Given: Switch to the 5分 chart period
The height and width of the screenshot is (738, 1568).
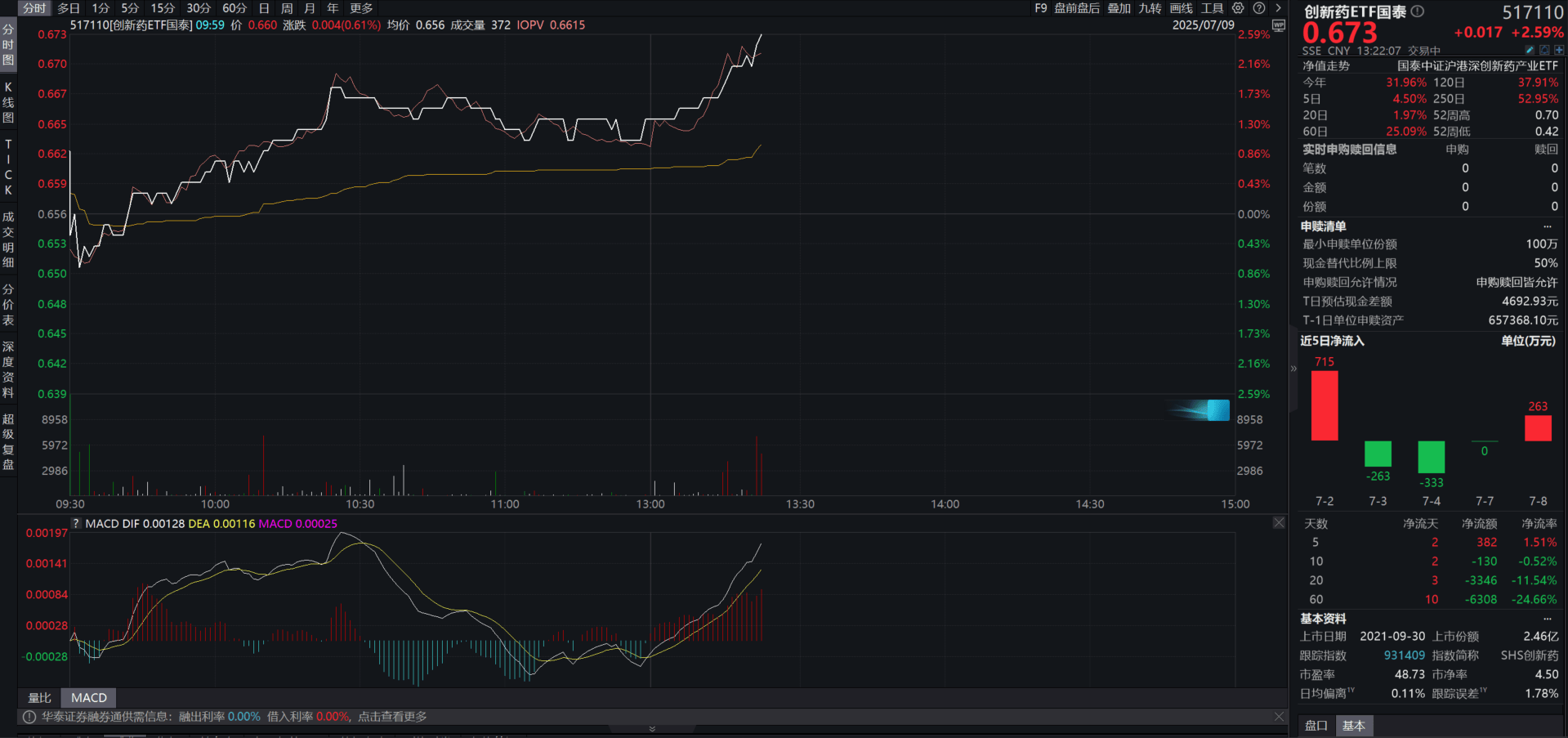Looking at the screenshot, I should click(x=130, y=8).
